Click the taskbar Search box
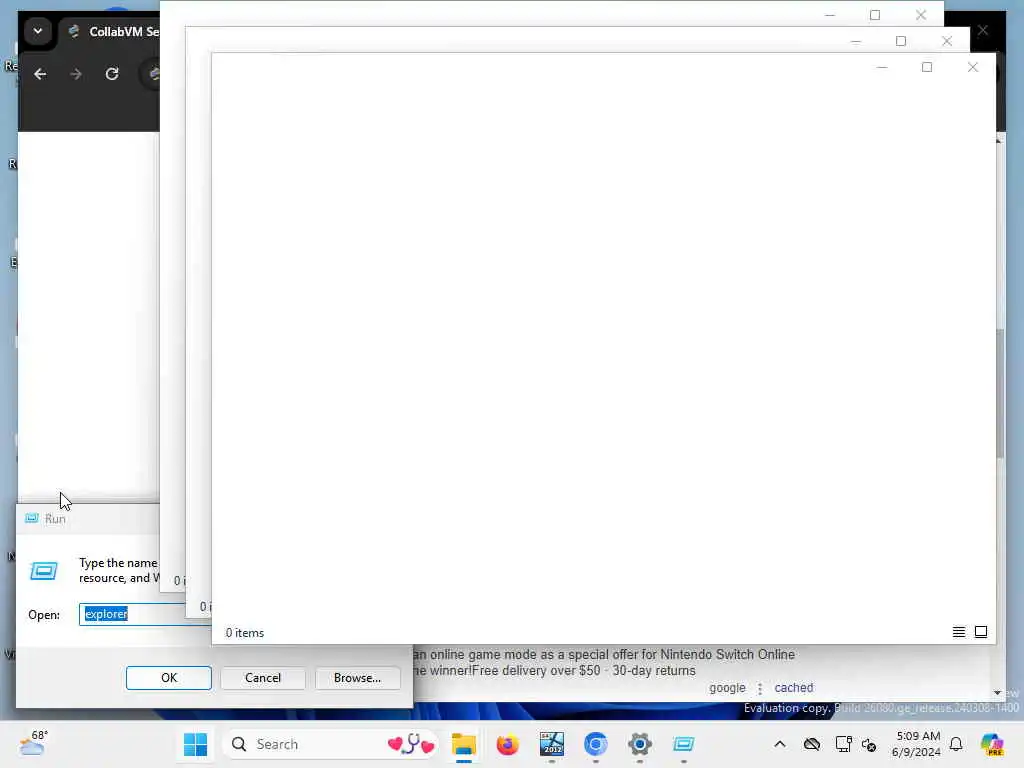1024x768 pixels. coord(330,744)
